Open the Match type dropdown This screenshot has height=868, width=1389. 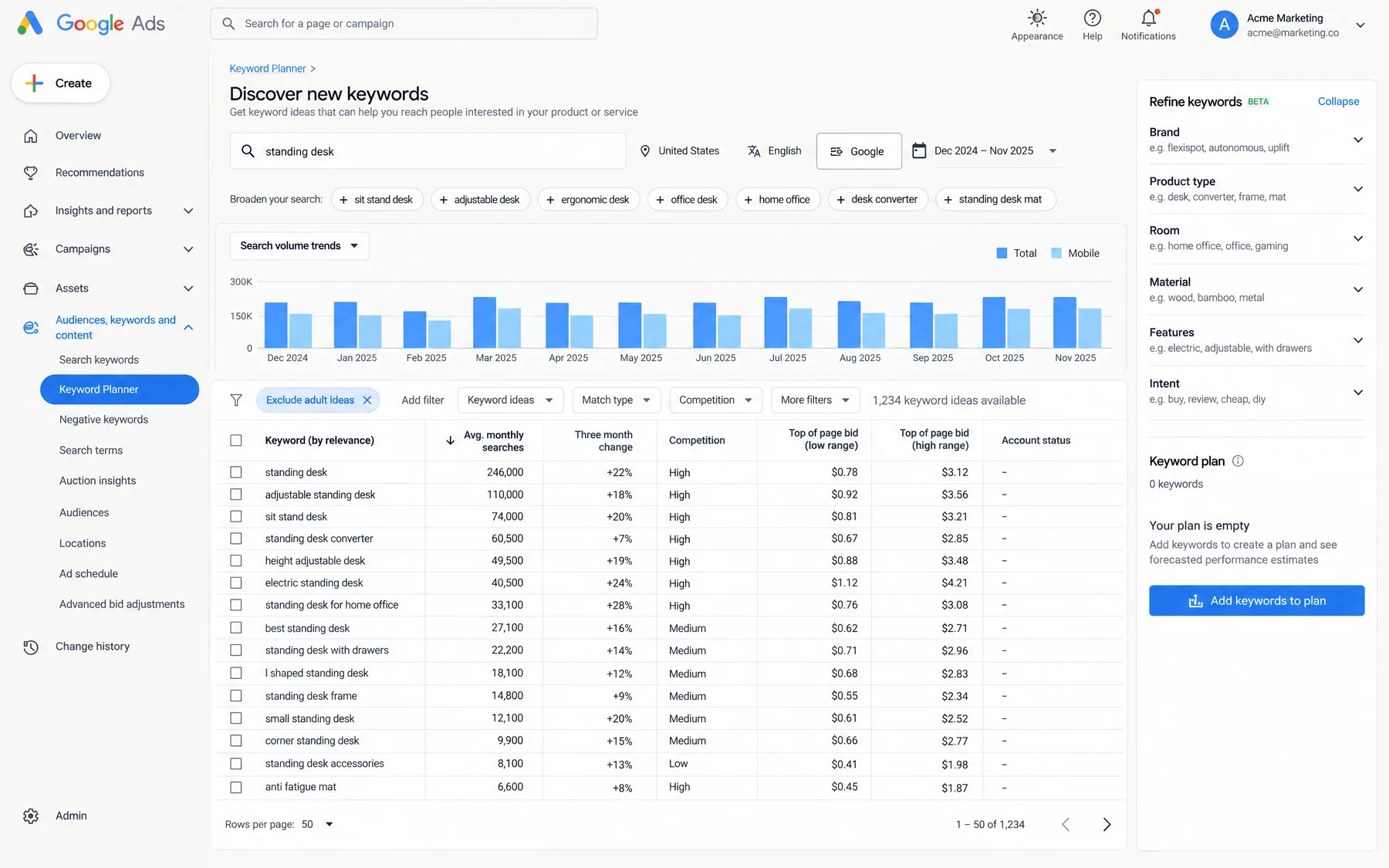617,400
